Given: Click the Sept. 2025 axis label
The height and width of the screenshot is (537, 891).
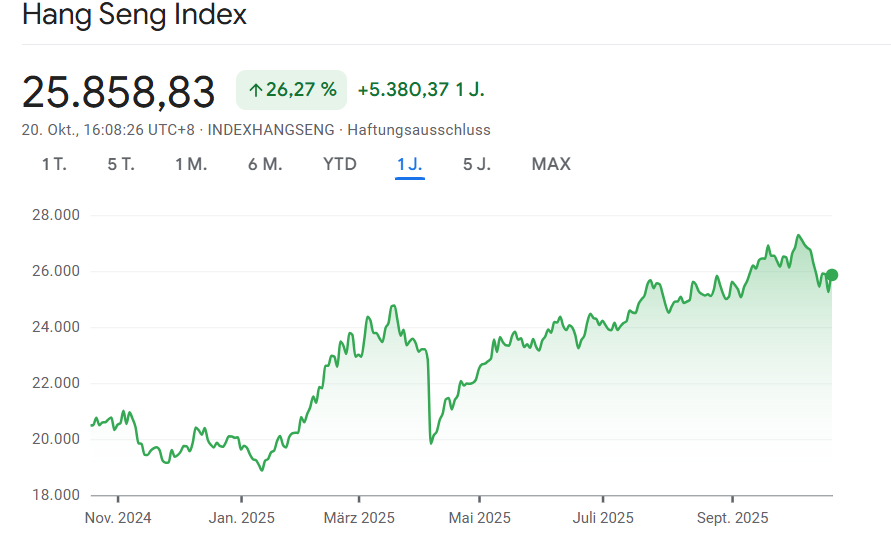Looking at the screenshot, I should [x=732, y=518].
